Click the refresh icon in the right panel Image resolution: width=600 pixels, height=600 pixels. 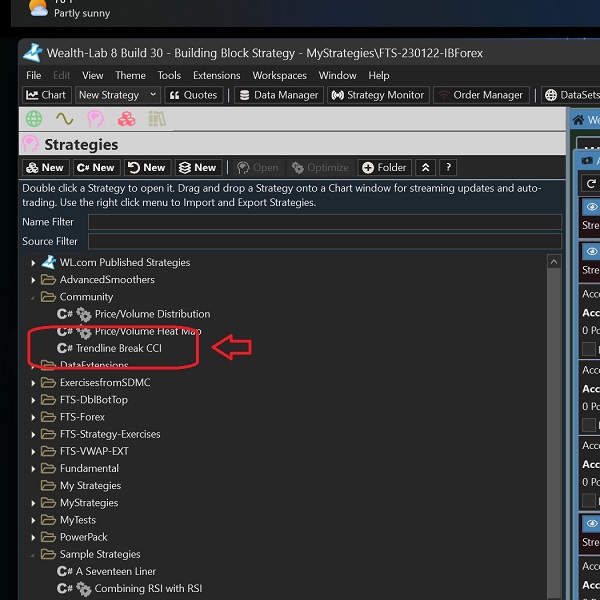(x=591, y=184)
